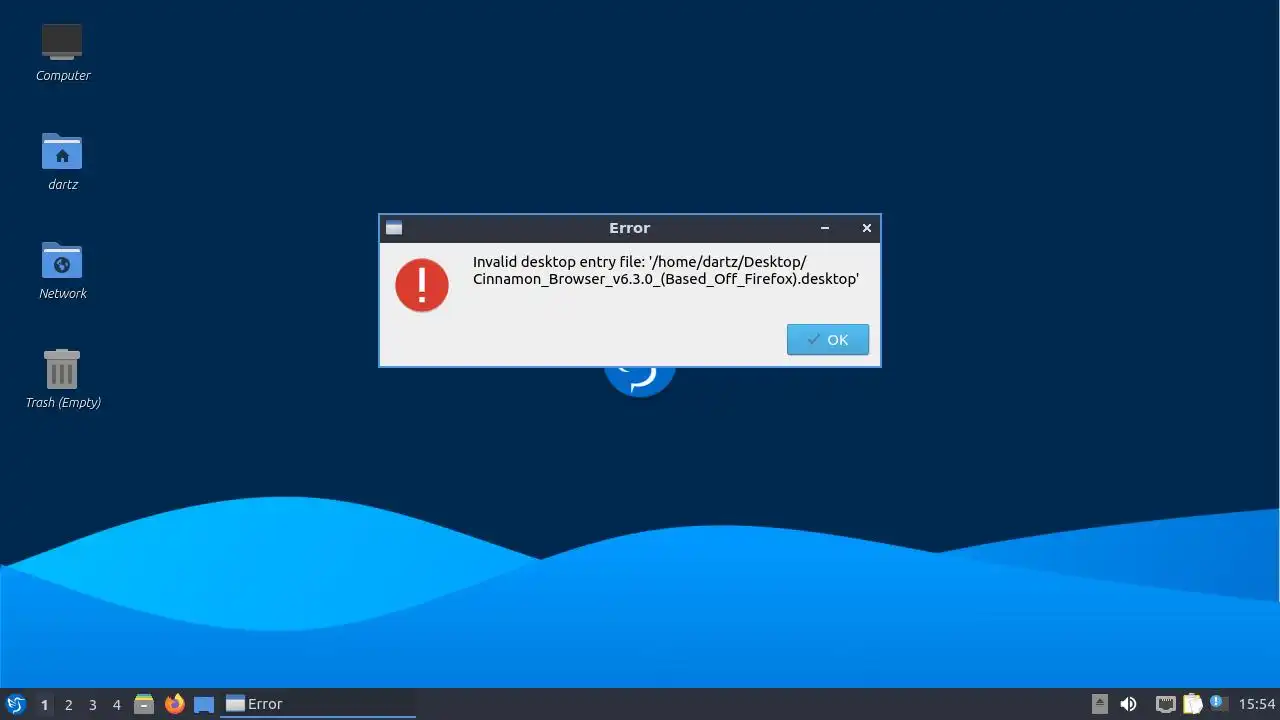The image size is (1280, 720).
Task: Open the wired network tray icon
Action: tap(1165, 704)
